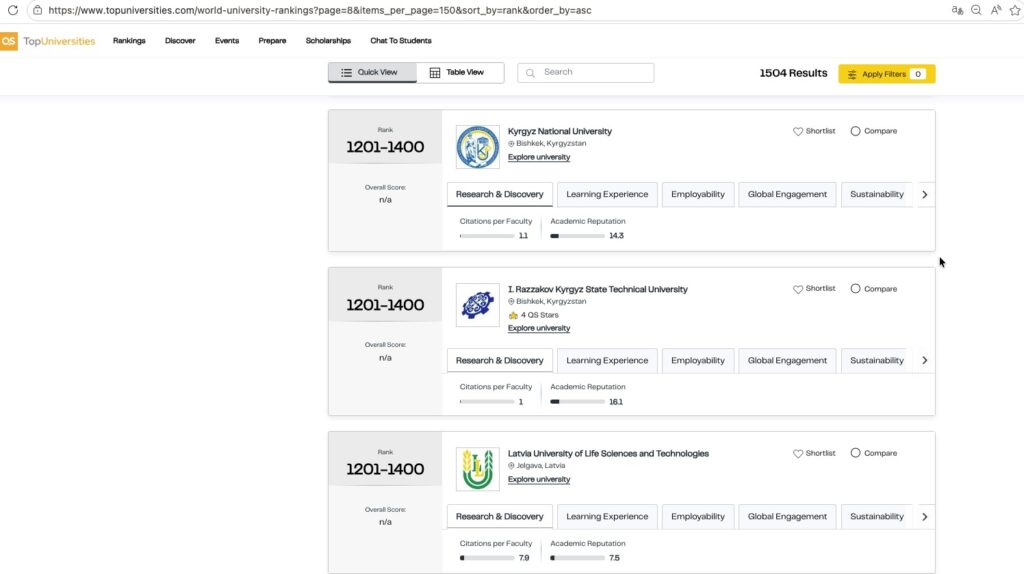Click the I. Razzakov Kyrgyz State Technical University logo
This screenshot has width=1024, height=574.
point(477,305)
